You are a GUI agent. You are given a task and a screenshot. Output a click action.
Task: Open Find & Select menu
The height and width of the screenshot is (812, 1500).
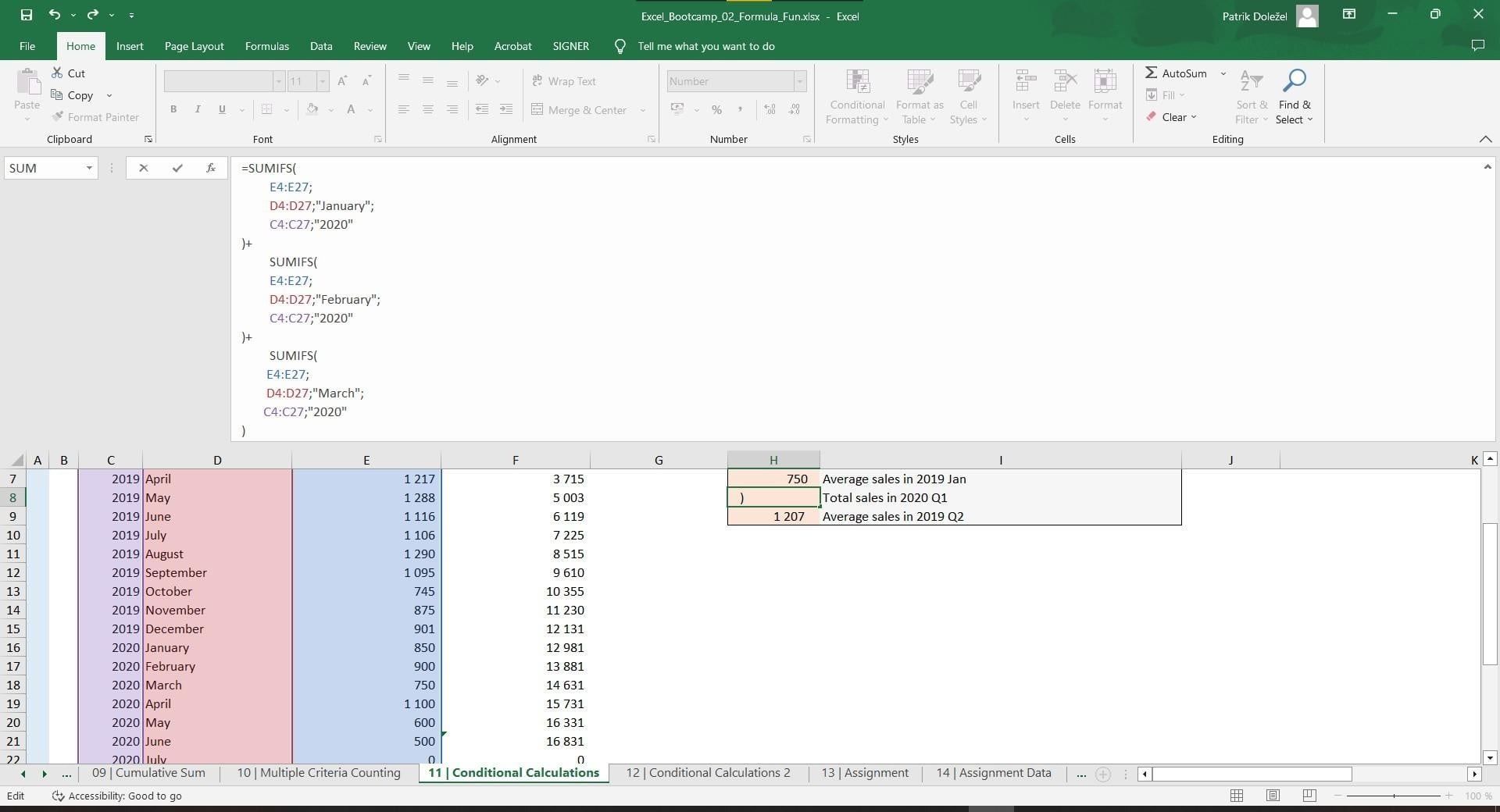point(1295,97)
